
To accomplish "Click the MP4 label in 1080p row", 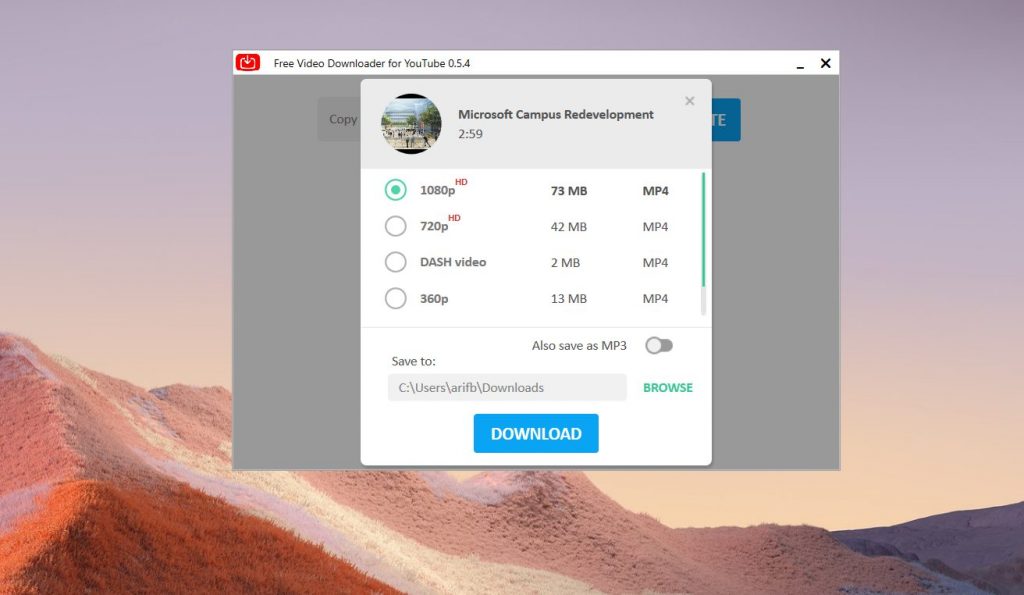I will tap(655, 191).
